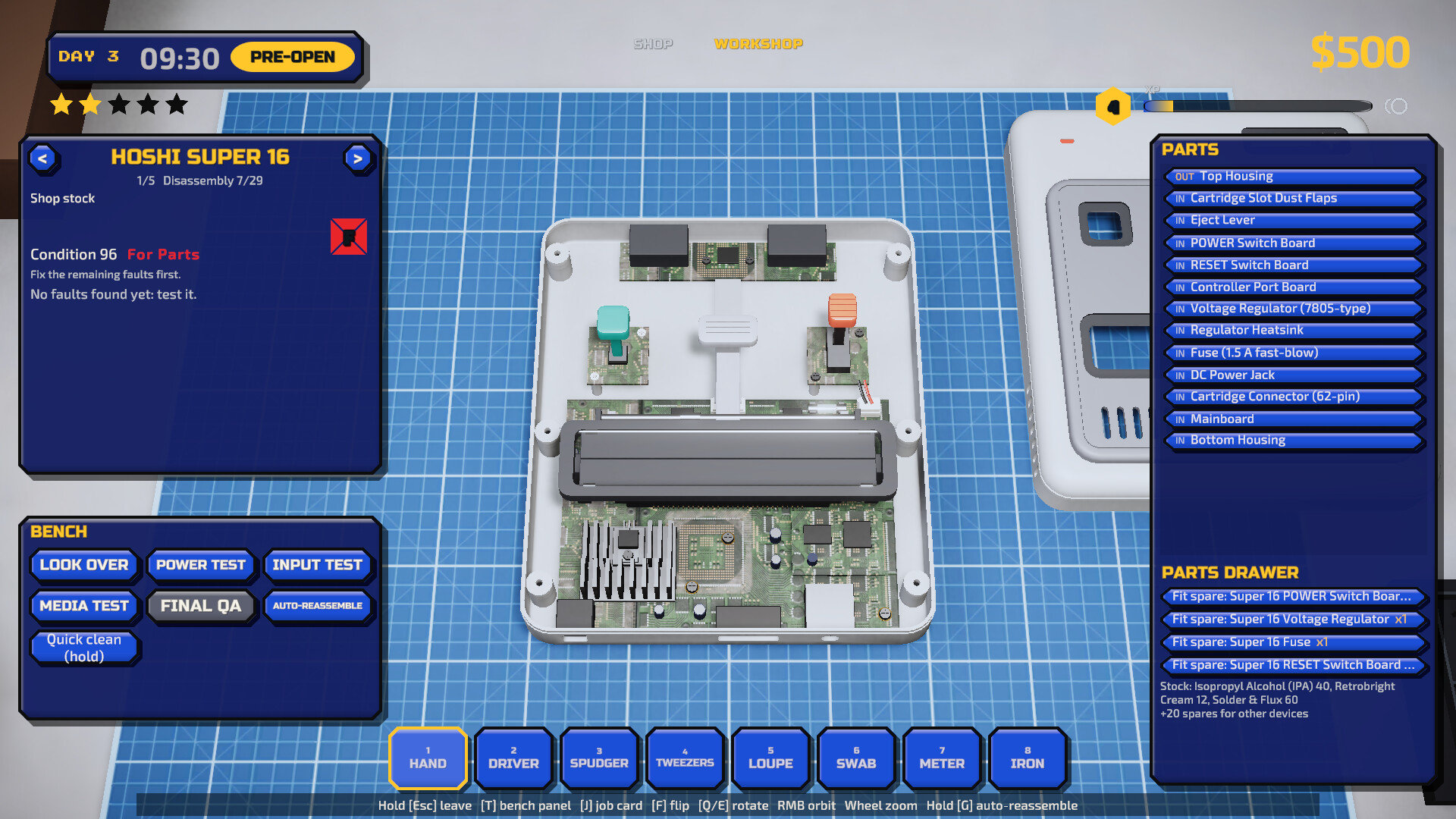Select Eject Lever in the parts list
The image size is (1456, 819).
pos(1294,221)
